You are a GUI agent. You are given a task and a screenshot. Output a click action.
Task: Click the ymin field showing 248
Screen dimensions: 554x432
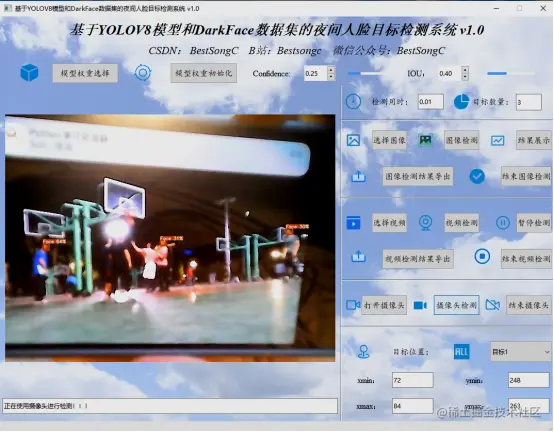pos(529,380)
